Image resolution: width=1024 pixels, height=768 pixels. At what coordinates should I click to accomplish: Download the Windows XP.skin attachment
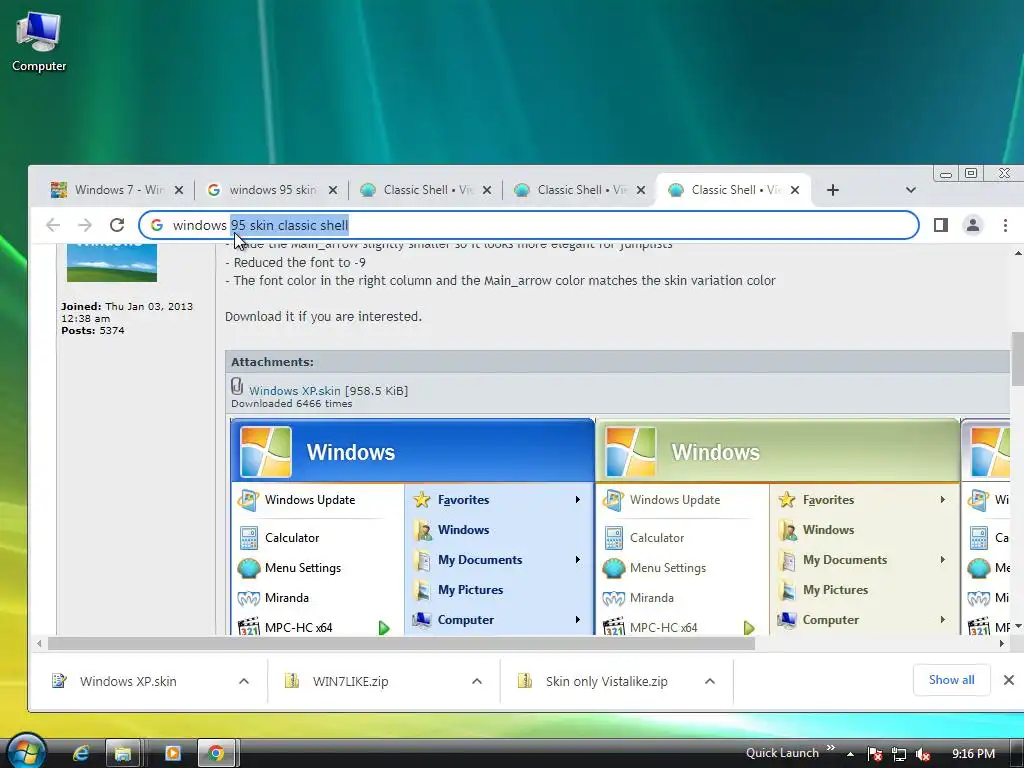(x=295, y=391)
